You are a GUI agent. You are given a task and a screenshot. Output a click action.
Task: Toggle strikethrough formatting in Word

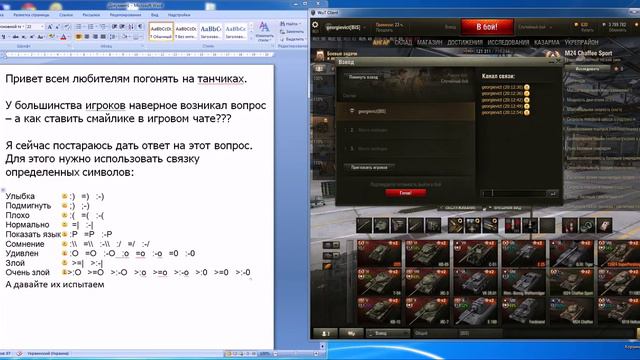click(16, 36)
